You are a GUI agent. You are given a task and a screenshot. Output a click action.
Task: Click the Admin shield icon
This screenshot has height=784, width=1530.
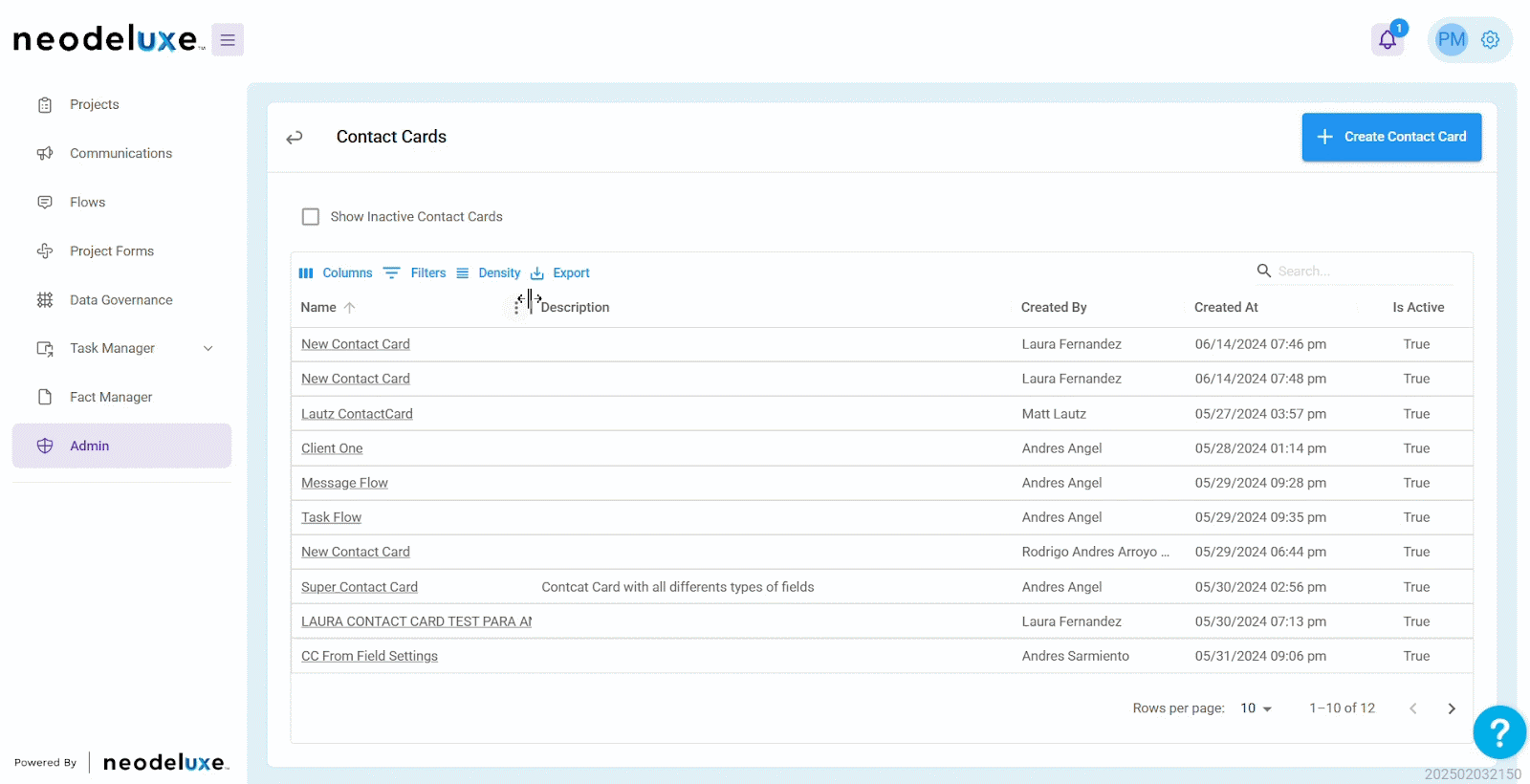[45, 446]
